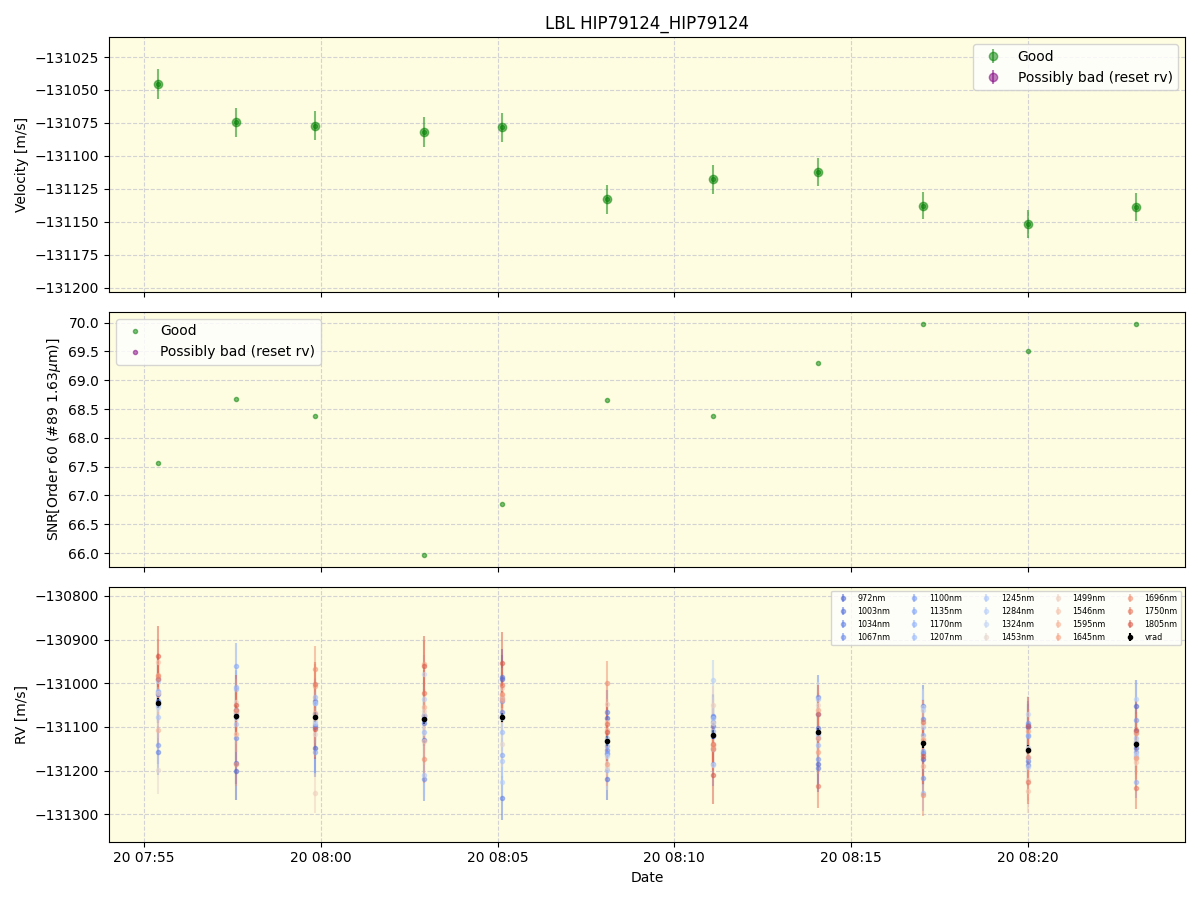The height and width of the screenshot is (900, 1200).
Task: Click the lowest velocity point near -131150
Action: [1028, 224]
